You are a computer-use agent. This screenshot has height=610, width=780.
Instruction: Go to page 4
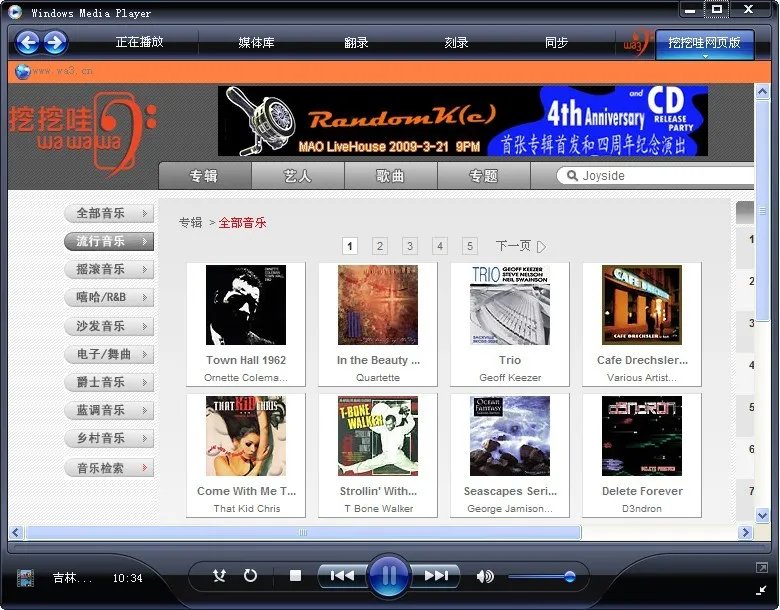click(x=440, y=246)
